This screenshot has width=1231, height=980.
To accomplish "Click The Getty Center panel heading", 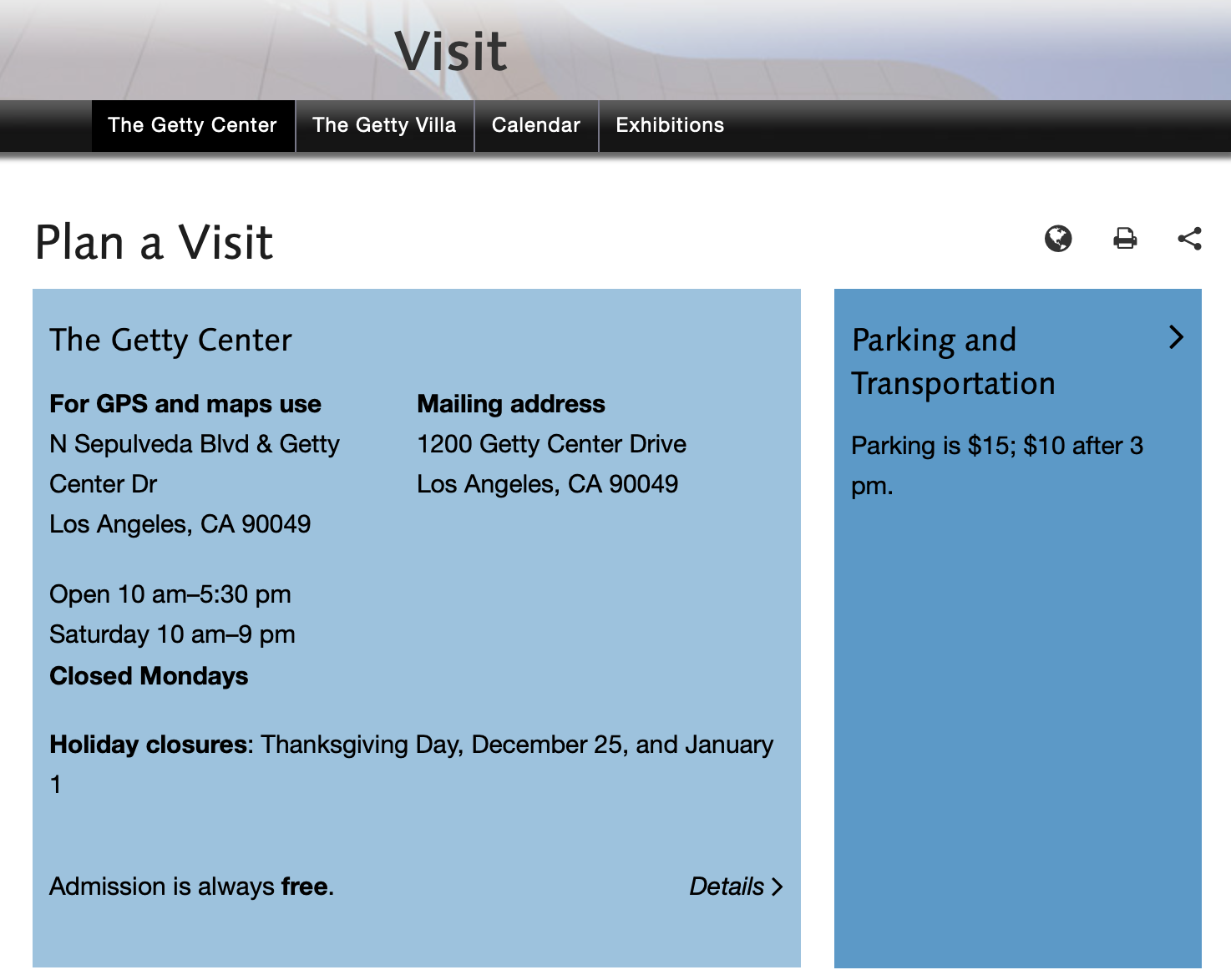I will pyautogui.click(x=171, y=341).
